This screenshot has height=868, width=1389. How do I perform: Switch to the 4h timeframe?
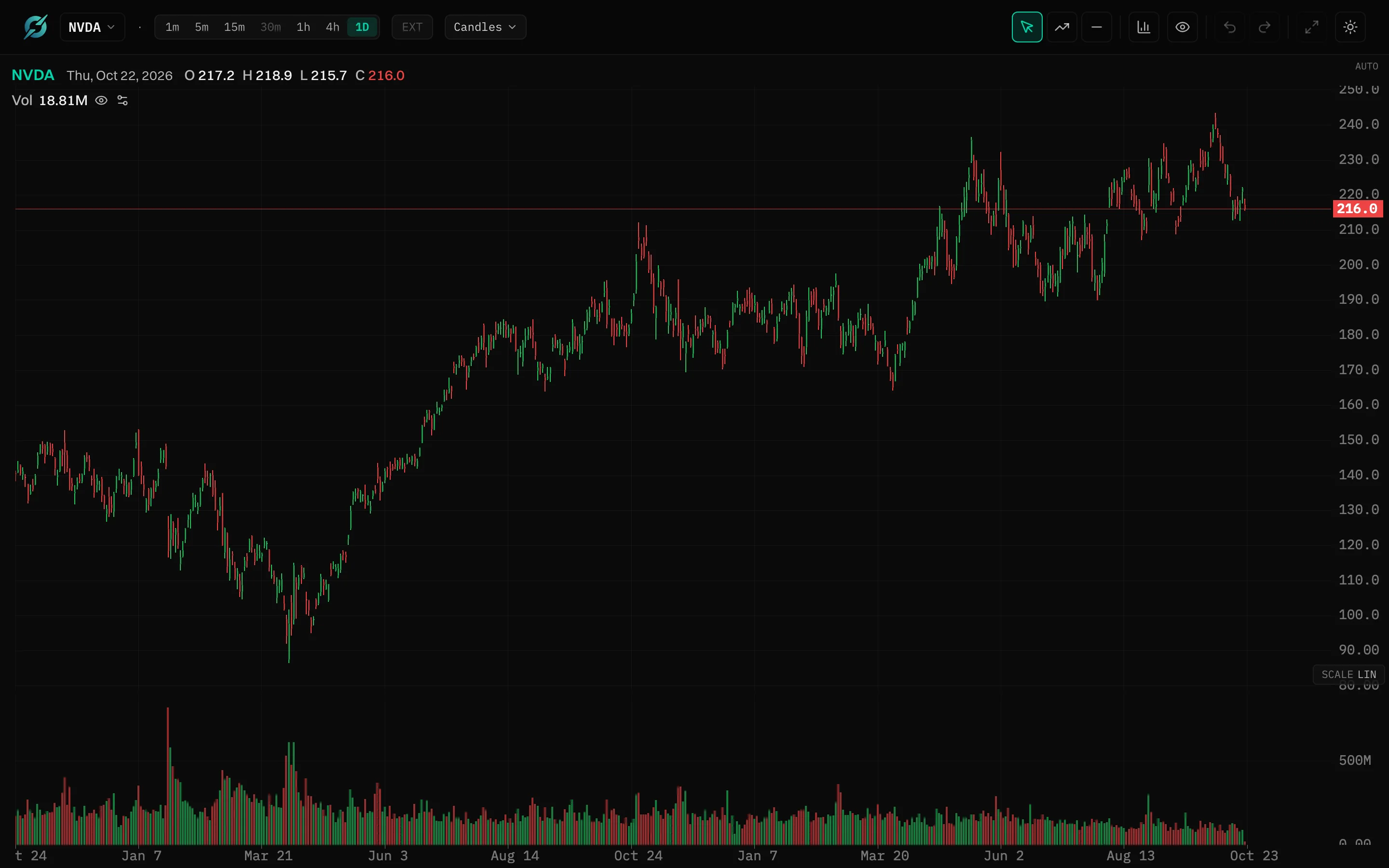click(x=332, y=27)
